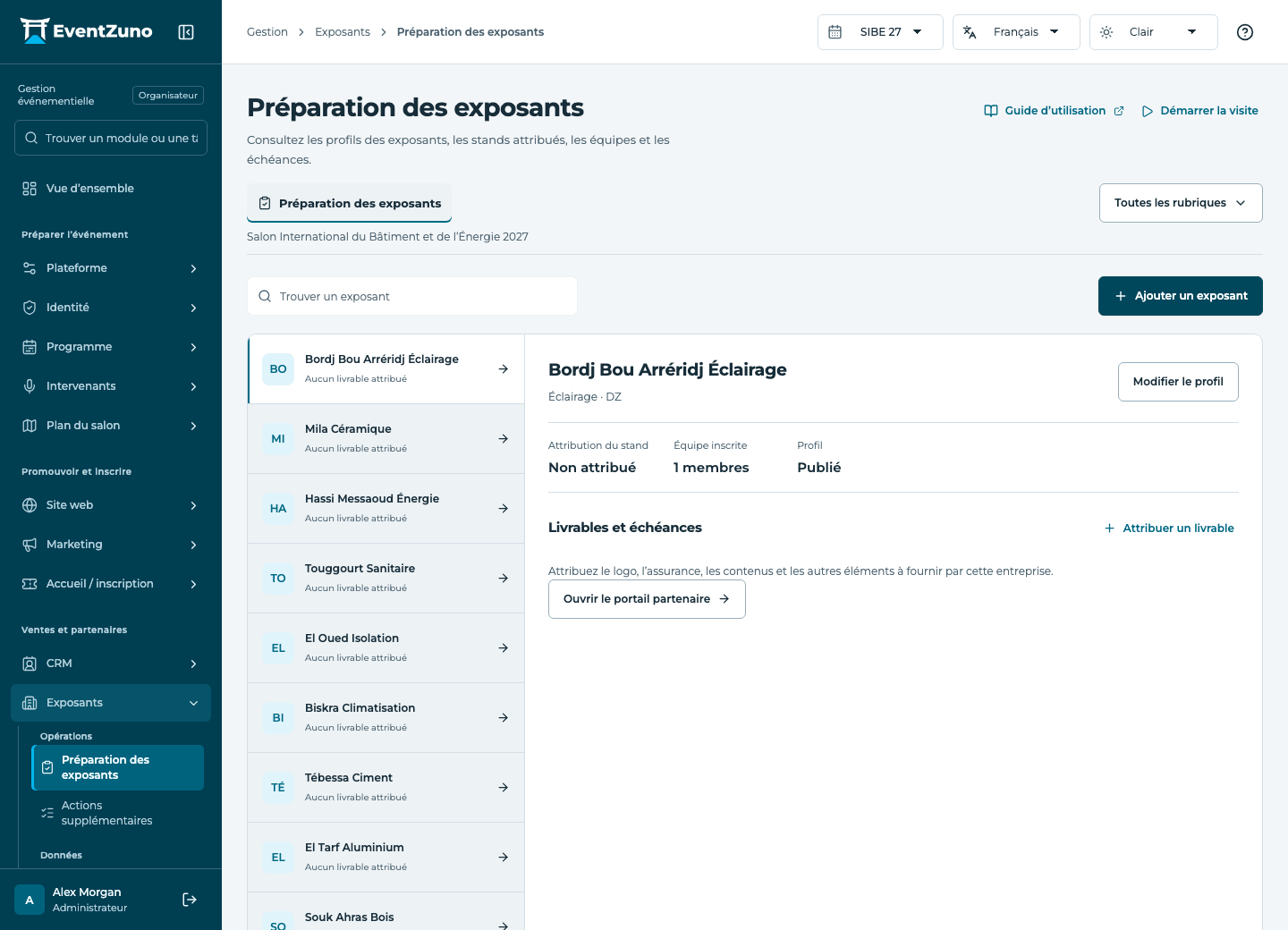The height and width of the screenshot is (930, 1288).
Task: Expand the Programme sidebar section
Action: (111, 347)
